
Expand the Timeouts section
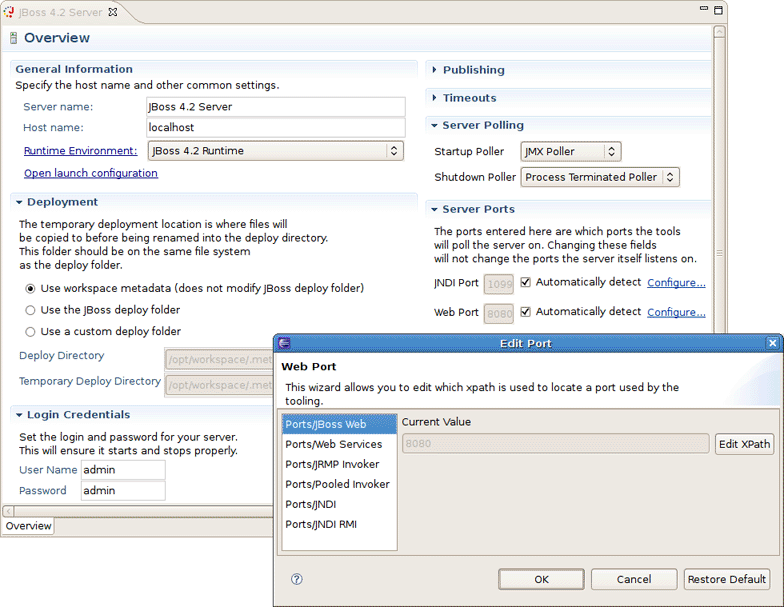click(x=434, y=98)
